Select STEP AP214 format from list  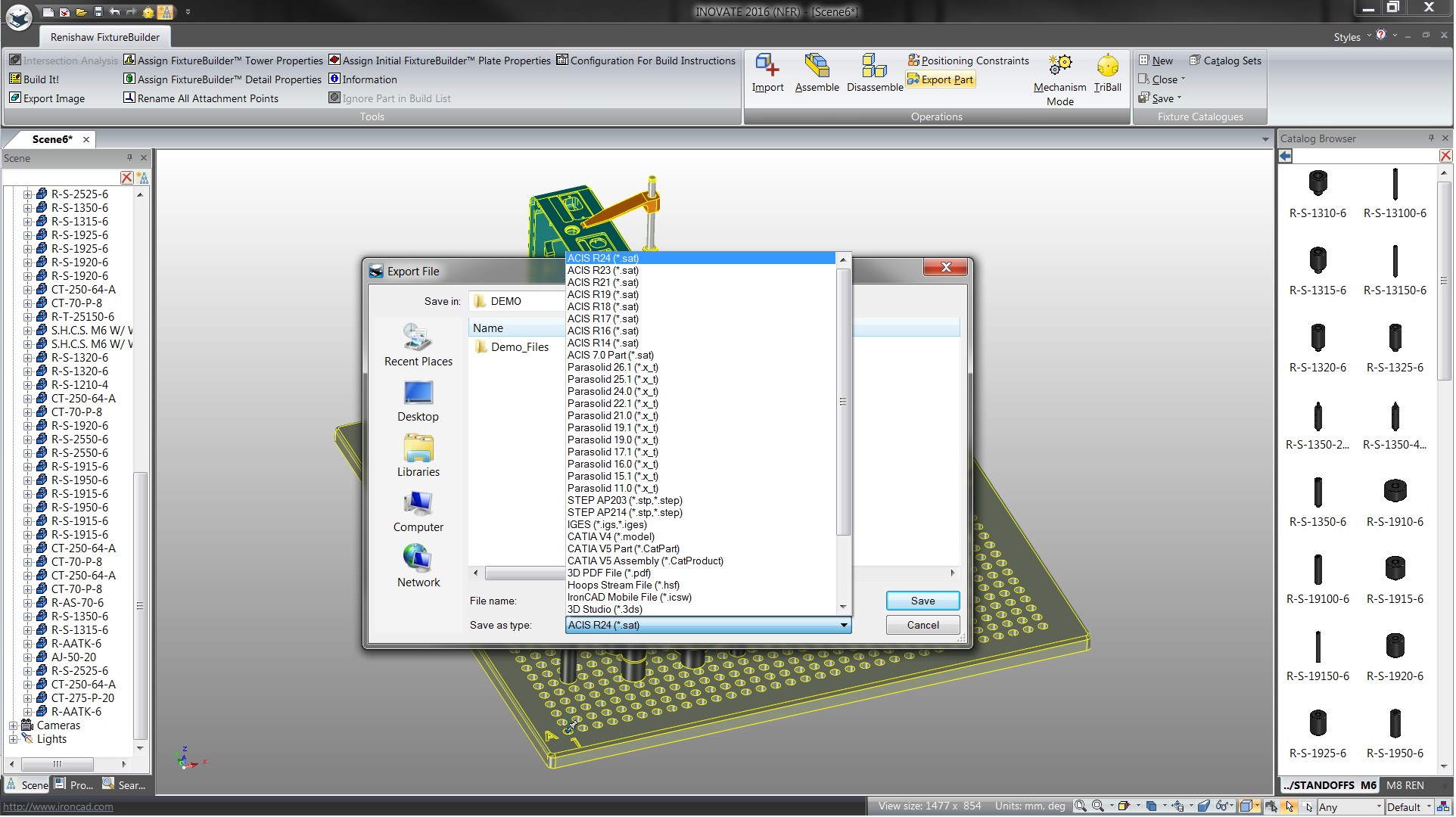click(624, 513)
